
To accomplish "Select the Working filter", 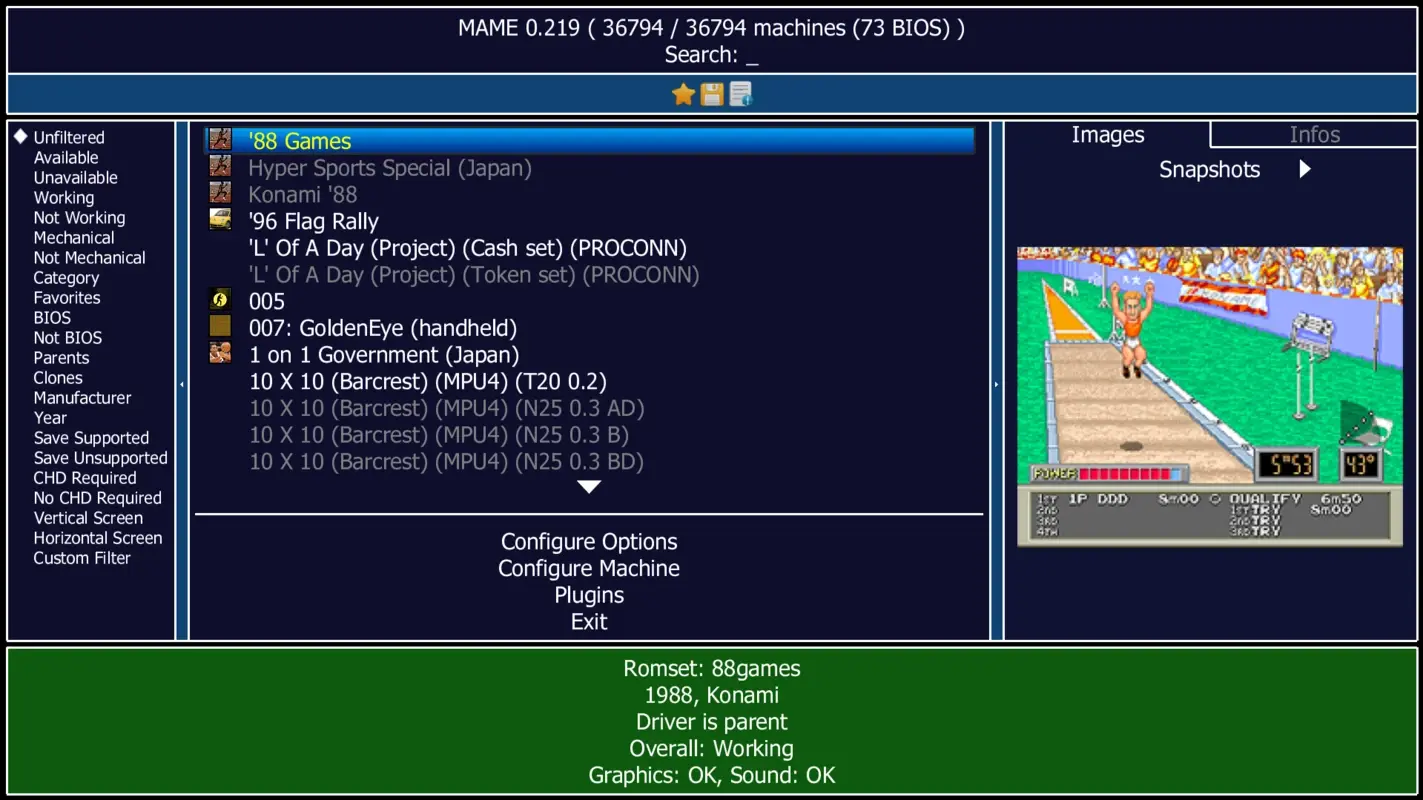I will tap(63, 197).
